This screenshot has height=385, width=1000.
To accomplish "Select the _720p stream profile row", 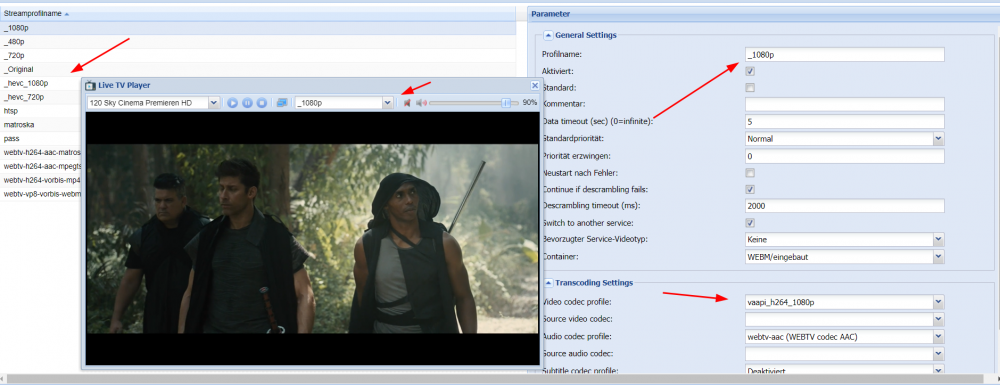I will [258, 56].
